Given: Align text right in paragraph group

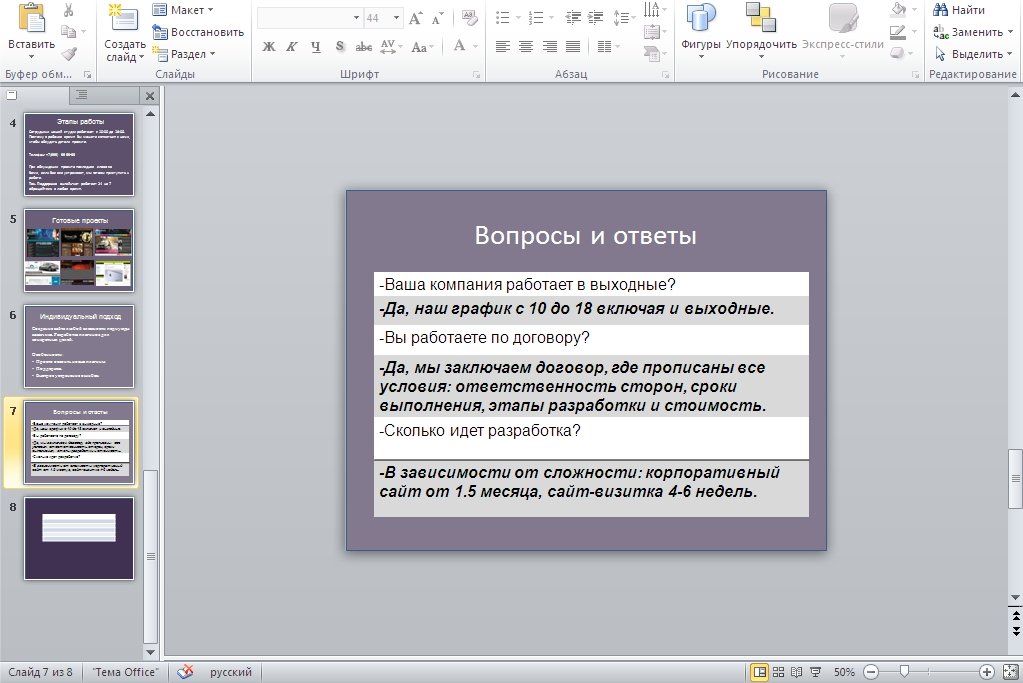Looking at the screenshot, I should point(550,46).
